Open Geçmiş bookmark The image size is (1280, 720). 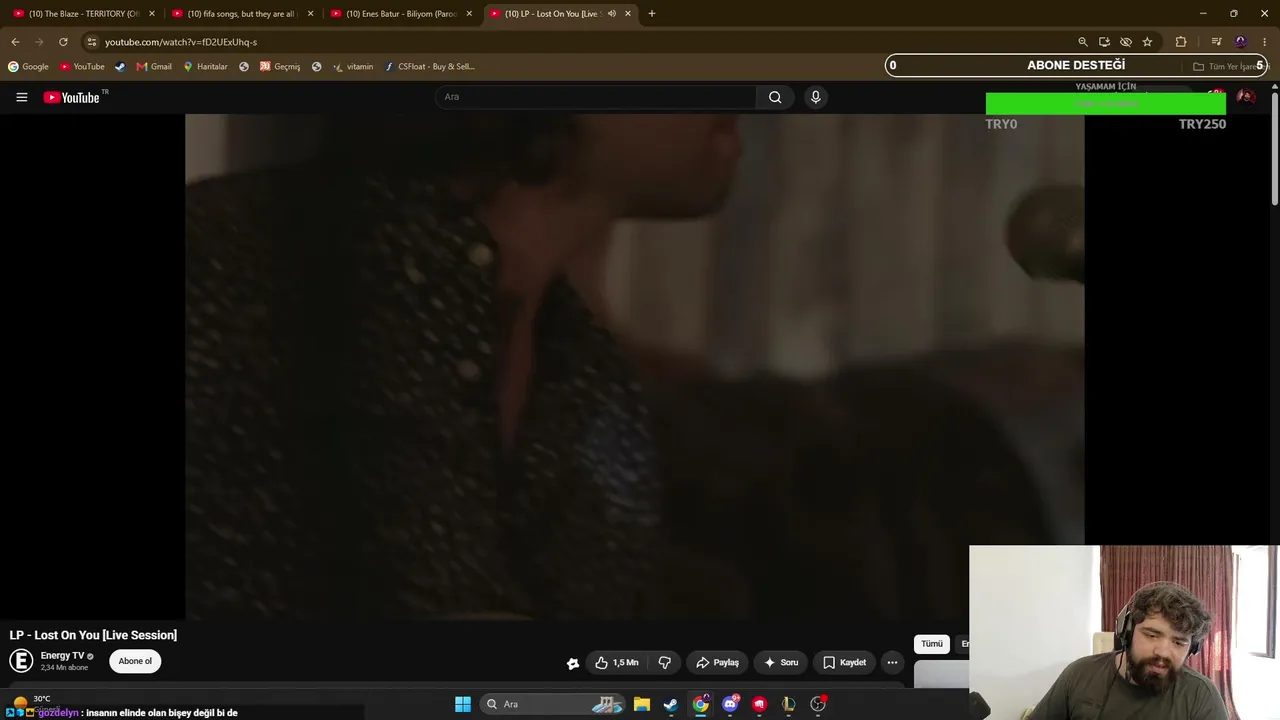click(280, 67)
